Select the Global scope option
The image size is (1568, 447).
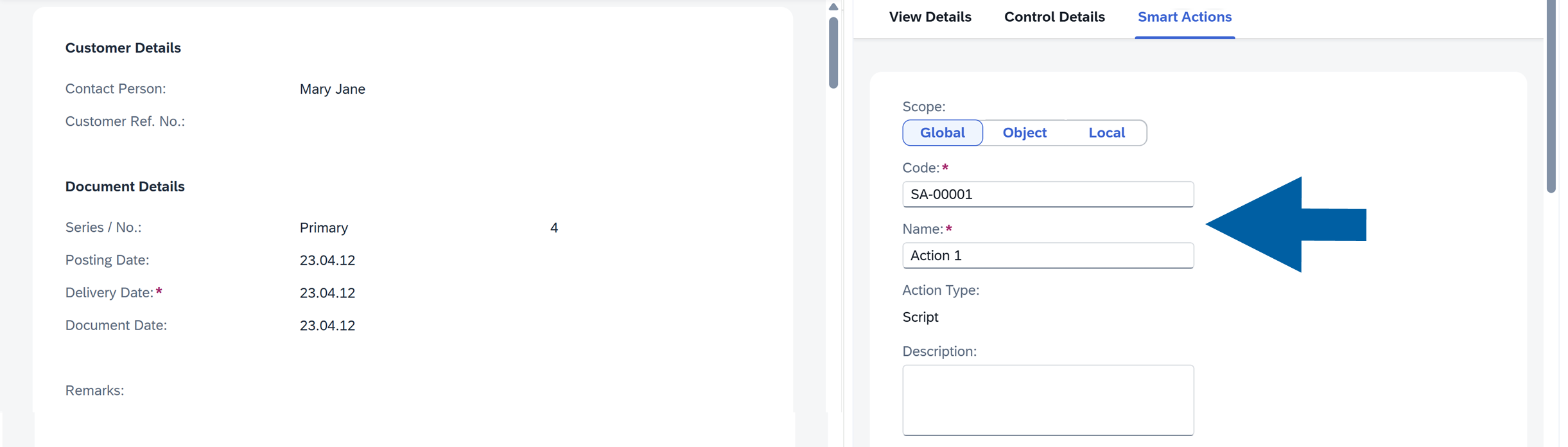click(x=942, y=133)
